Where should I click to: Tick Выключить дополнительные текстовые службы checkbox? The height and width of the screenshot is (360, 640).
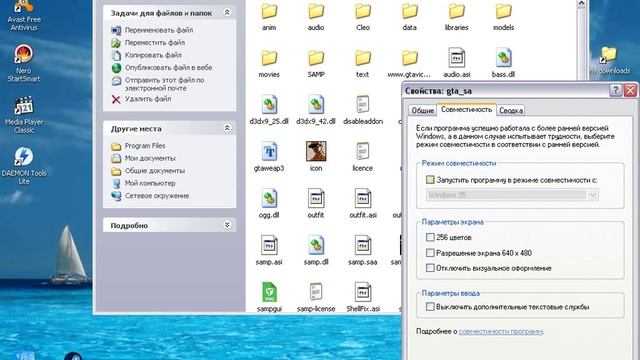click(x=430, y=307)
